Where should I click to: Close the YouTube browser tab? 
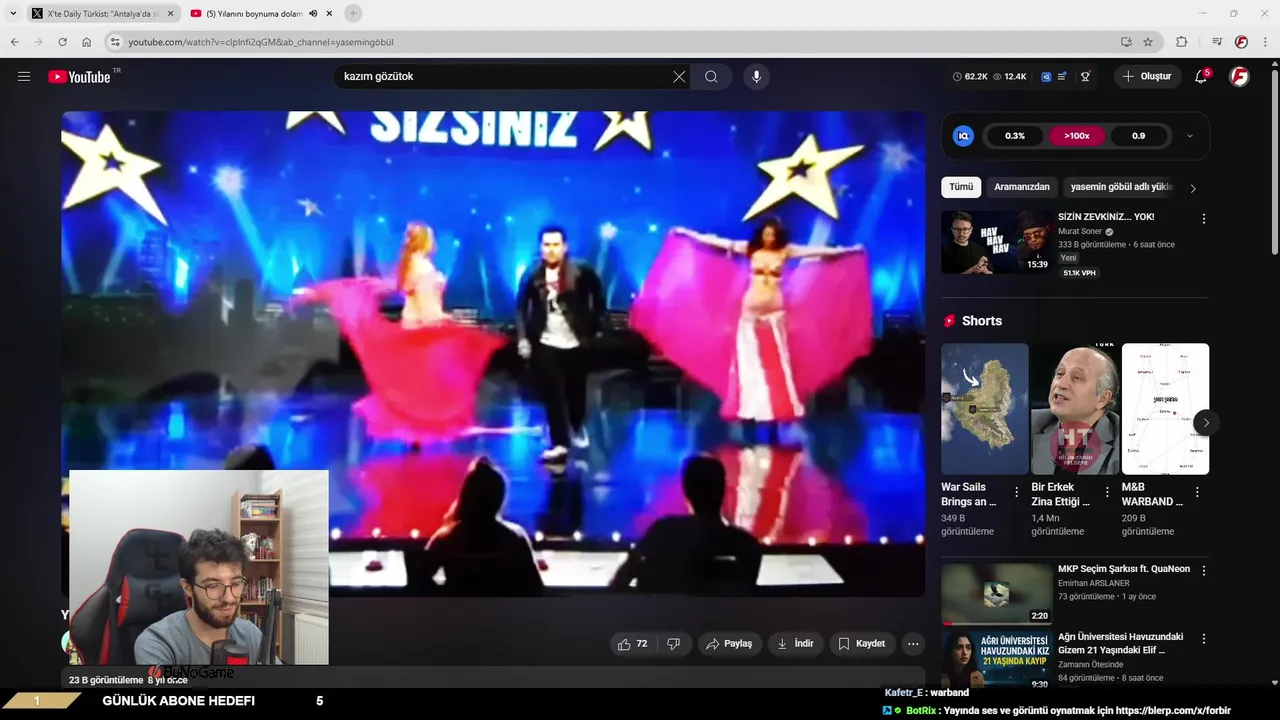[x=330, y=13]
